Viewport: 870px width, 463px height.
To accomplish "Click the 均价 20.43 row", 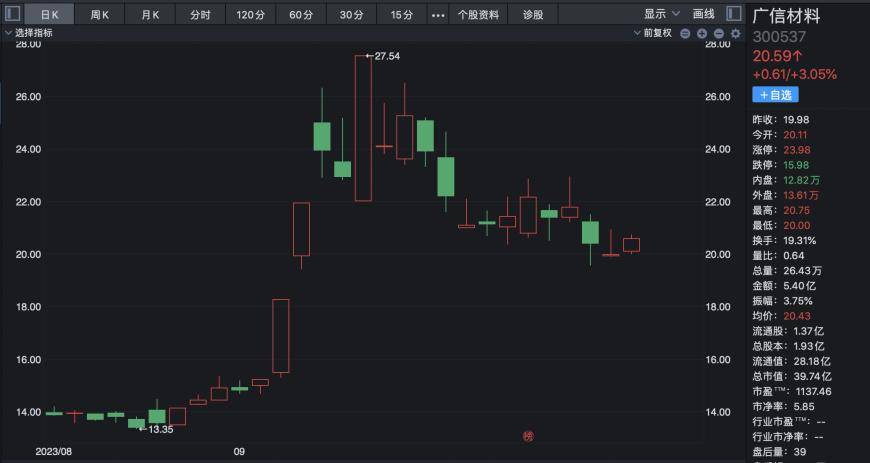I will 781,316.
